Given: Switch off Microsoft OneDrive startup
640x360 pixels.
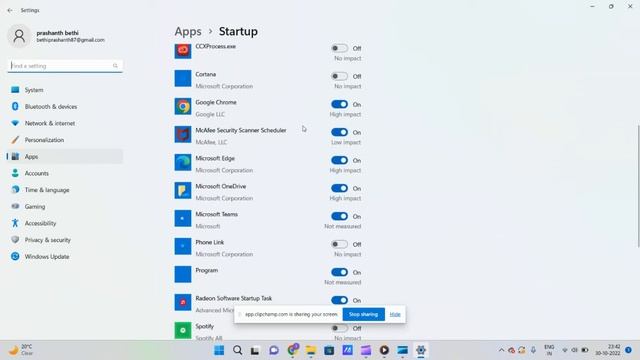Looking at the screenshot, I should tap(339, 188).
